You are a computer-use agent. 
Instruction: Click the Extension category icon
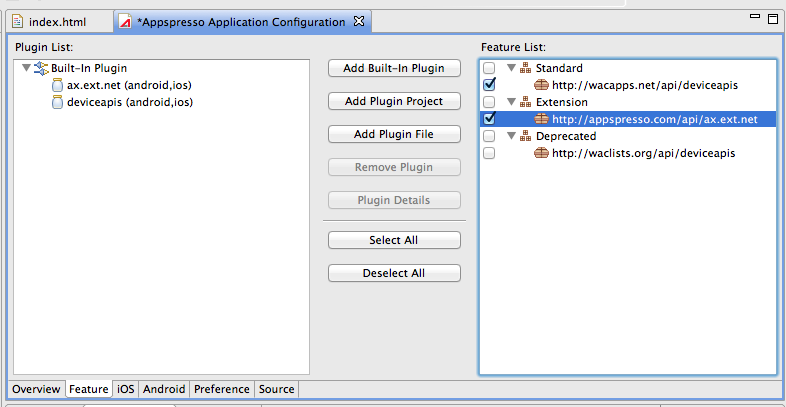click(525, 102)
